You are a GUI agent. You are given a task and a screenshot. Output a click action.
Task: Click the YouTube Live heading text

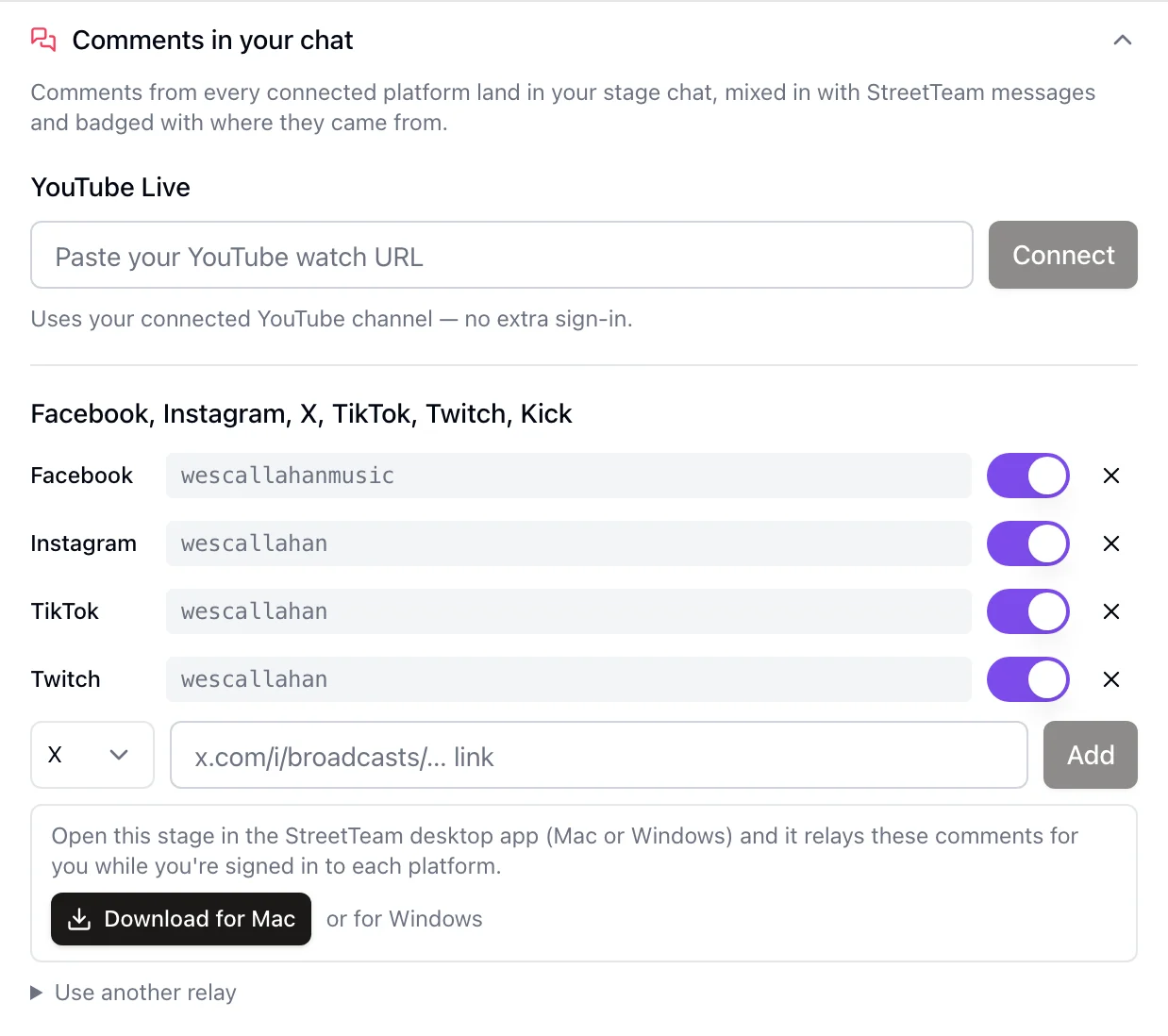[x=110, y=187]
